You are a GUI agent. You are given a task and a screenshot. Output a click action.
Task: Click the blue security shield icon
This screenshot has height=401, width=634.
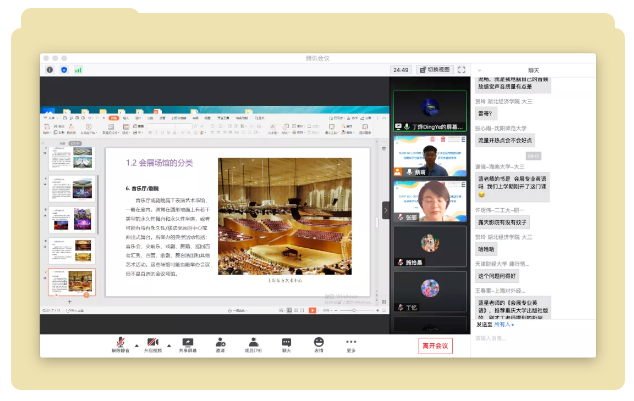coord(64,70)
